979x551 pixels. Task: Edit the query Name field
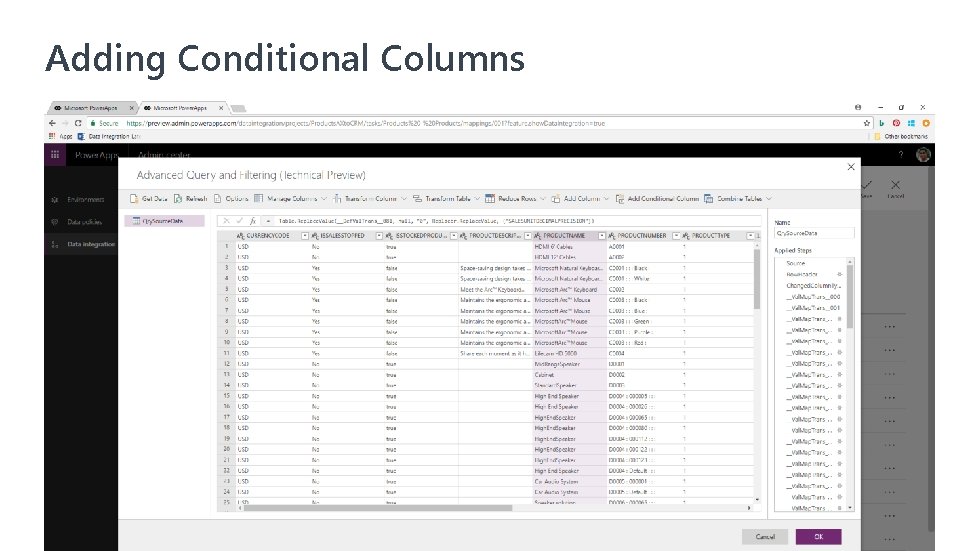[x=814, y=233]
